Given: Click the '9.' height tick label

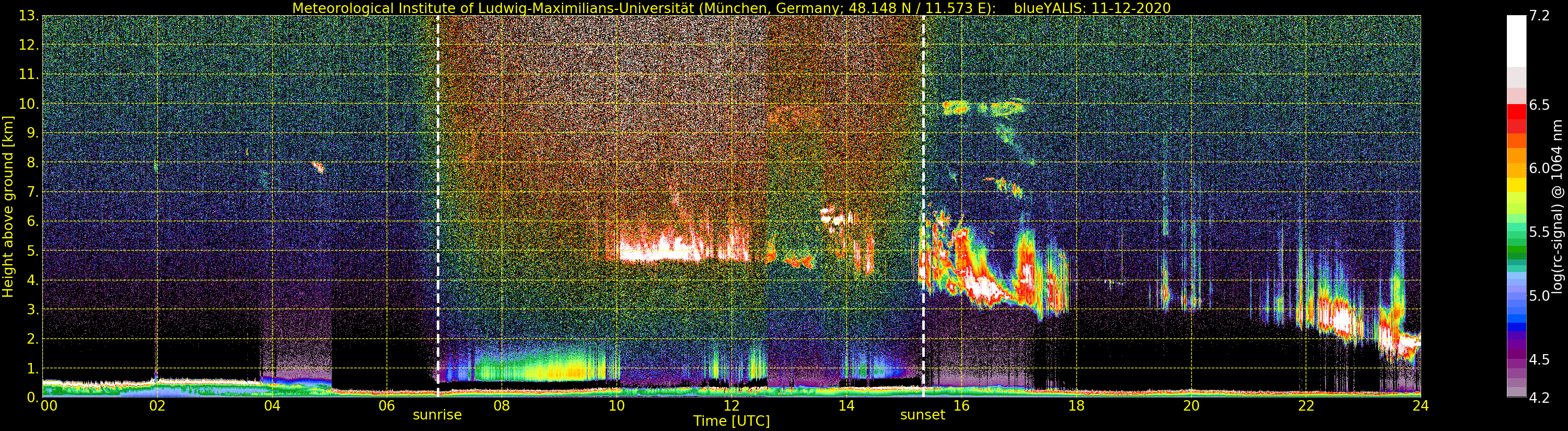Looking at the screenshot, I should click(33, 133).
